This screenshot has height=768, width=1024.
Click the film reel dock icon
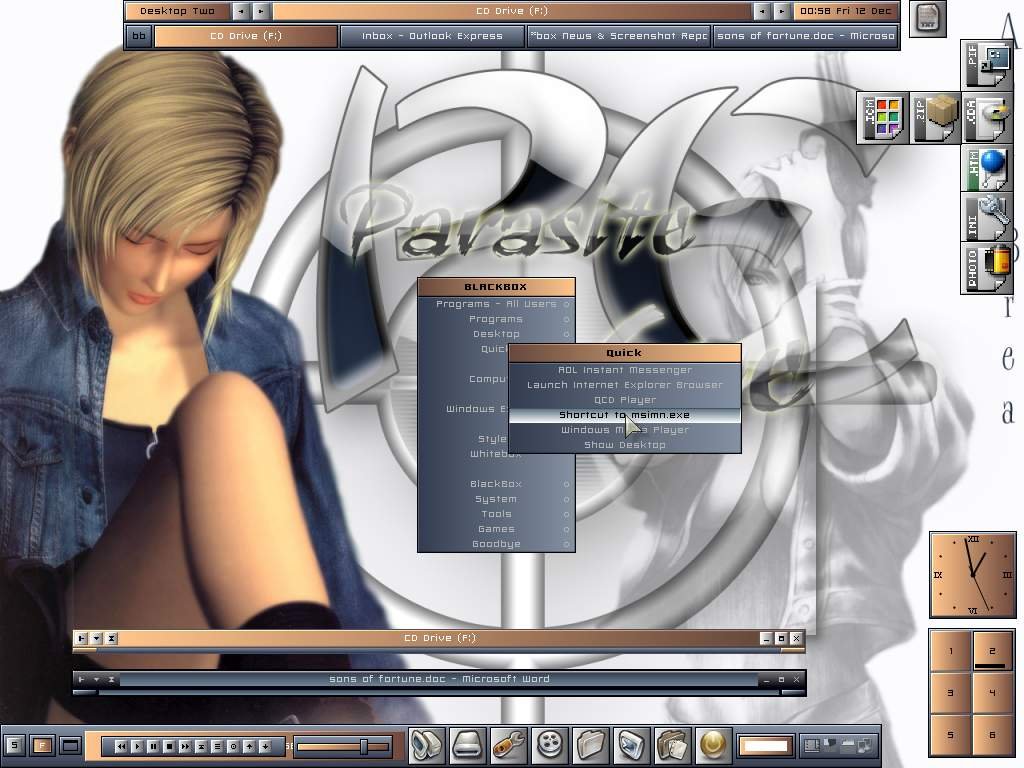pos(551,744)
